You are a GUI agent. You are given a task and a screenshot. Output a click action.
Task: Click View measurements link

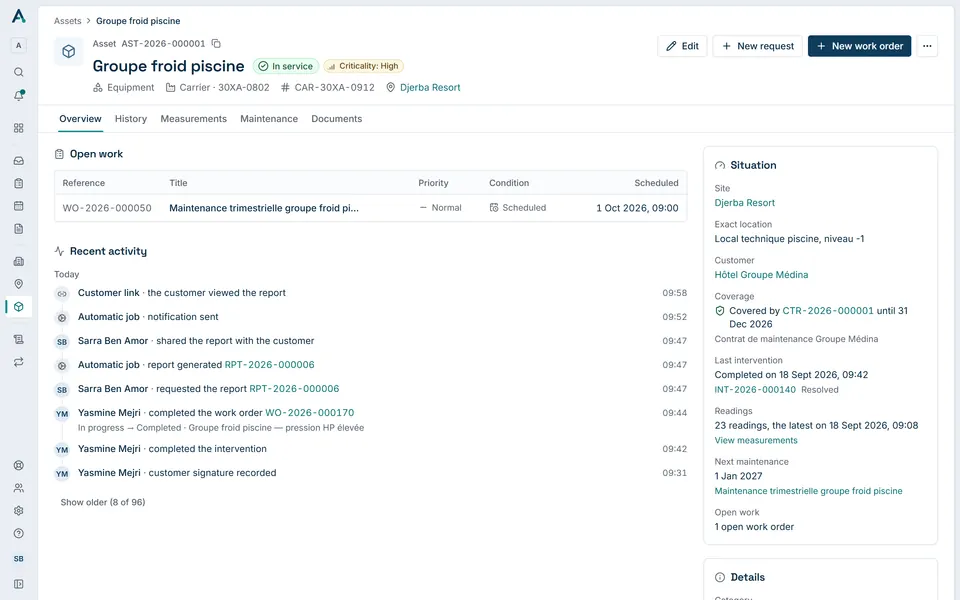click(756, 440)
